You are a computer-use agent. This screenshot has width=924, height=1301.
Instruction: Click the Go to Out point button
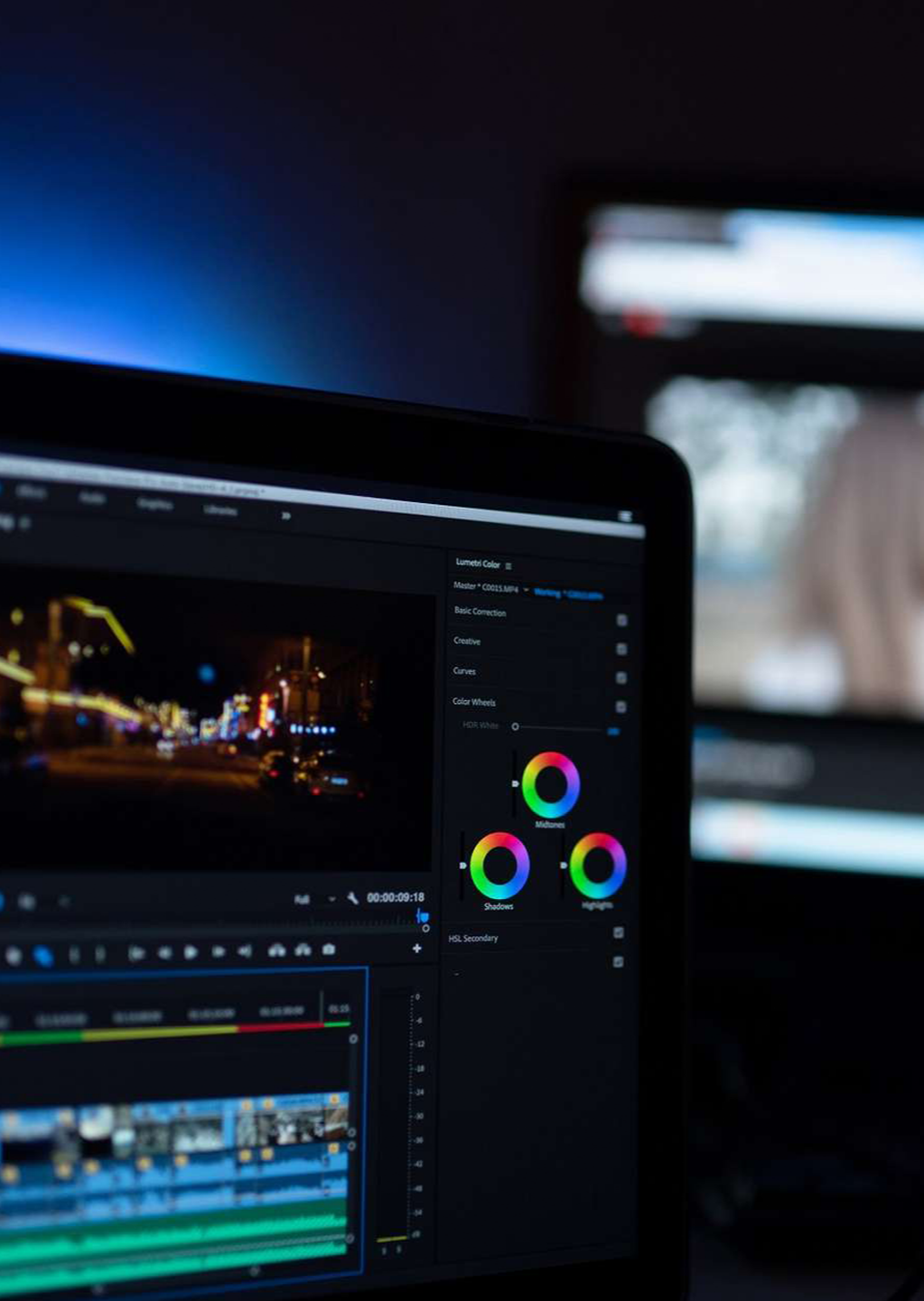point(244,950)
